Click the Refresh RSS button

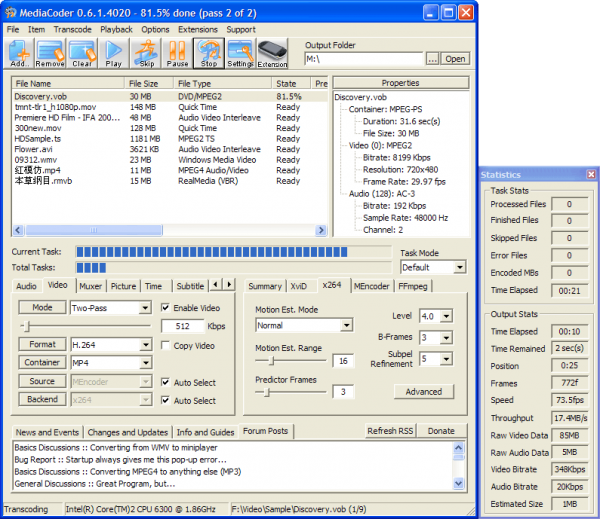pos(389,431)
